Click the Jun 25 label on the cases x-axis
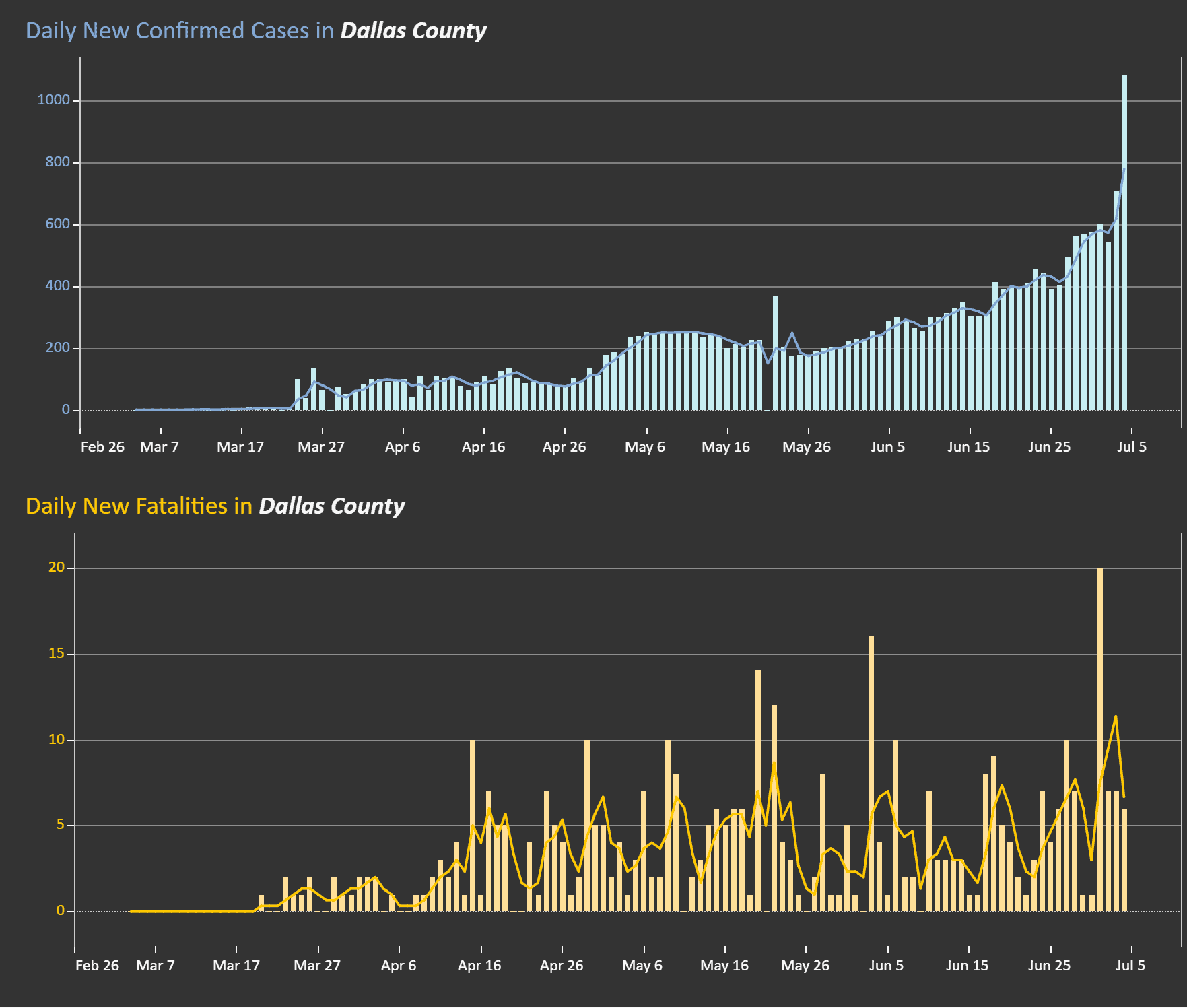1187x1008 pixels. click(x=1050, y=447)
